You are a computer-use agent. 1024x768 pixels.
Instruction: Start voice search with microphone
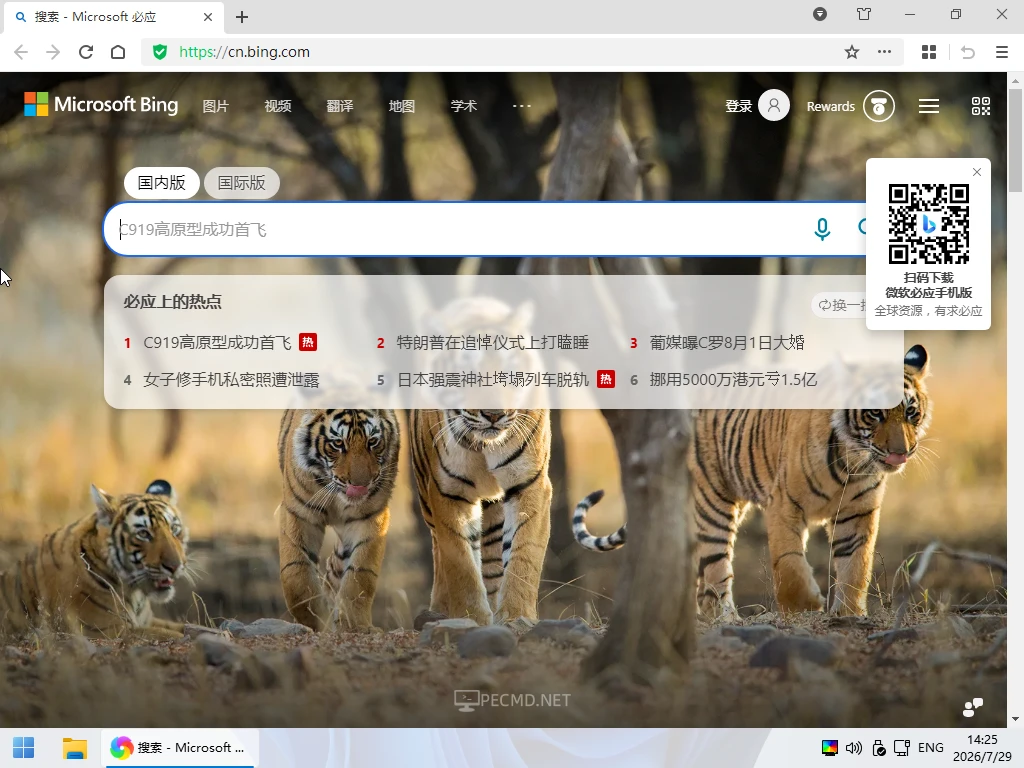822,229
